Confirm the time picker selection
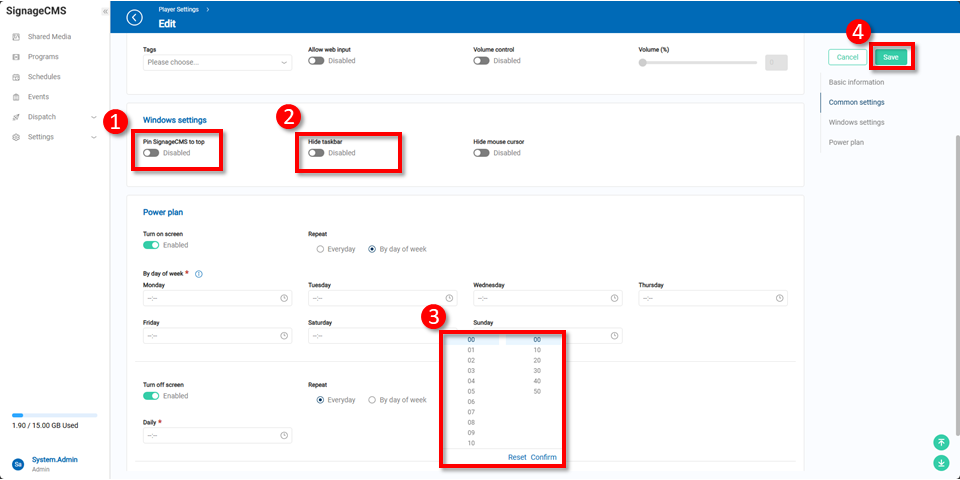This screenshot has height=480, width=960. [x=543, y=457]
